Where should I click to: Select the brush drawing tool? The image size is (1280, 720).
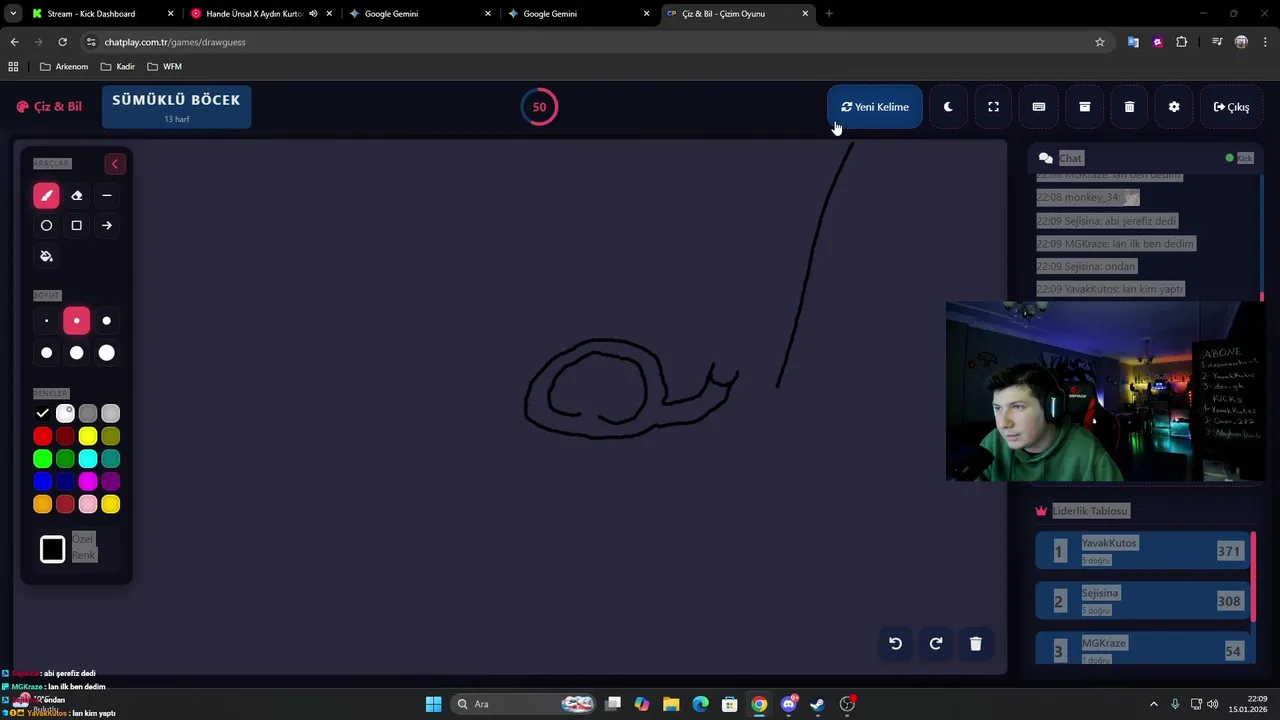[46, 196]
